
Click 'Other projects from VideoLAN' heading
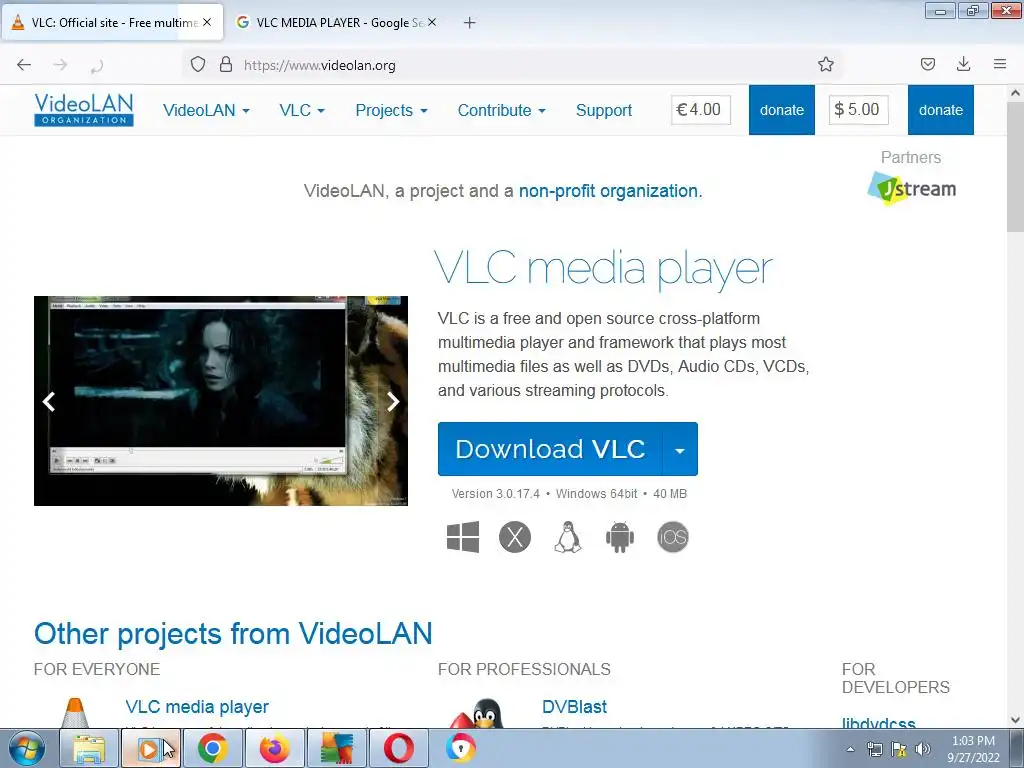pos(233,633)
